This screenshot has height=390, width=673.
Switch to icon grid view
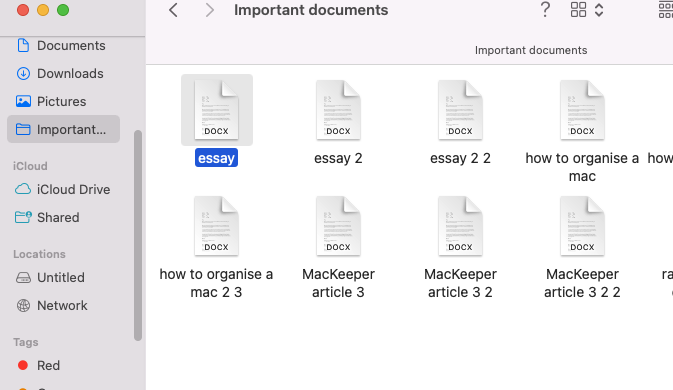(578, 9)
